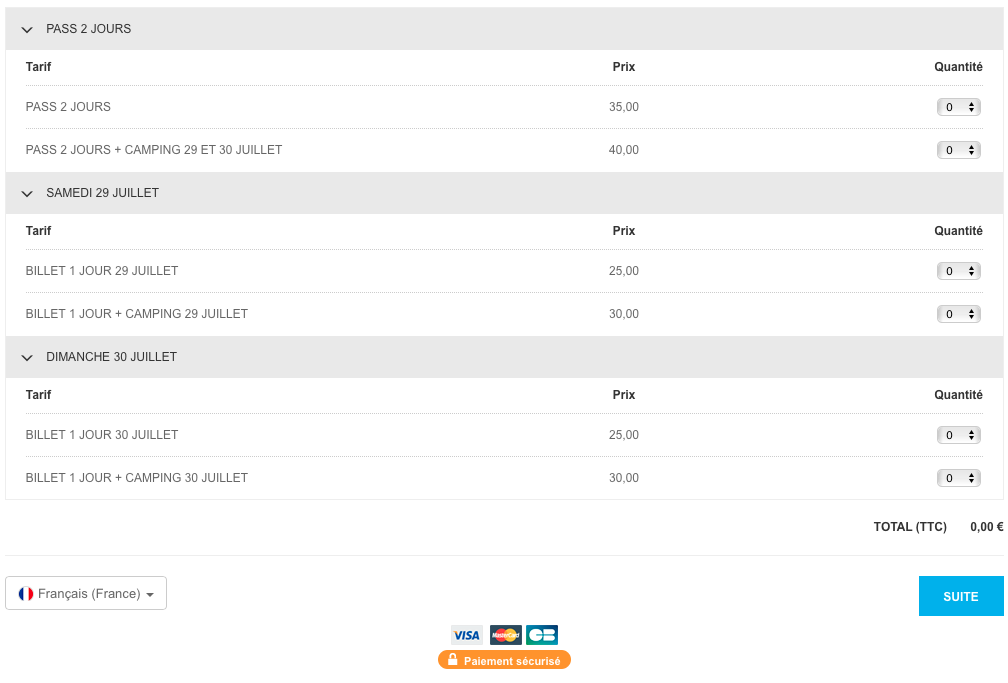Collapse the SAMEDI 29 JUILLET section chevron

coord(27,194)
